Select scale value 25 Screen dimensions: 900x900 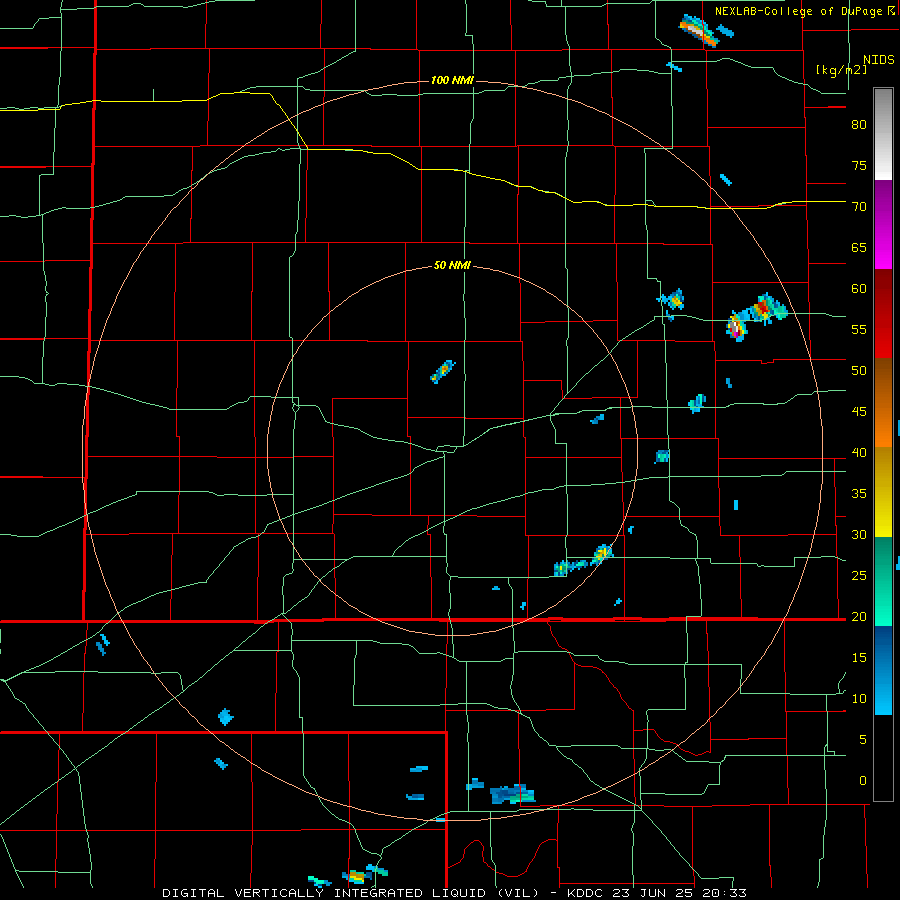[x=859, y=575]
